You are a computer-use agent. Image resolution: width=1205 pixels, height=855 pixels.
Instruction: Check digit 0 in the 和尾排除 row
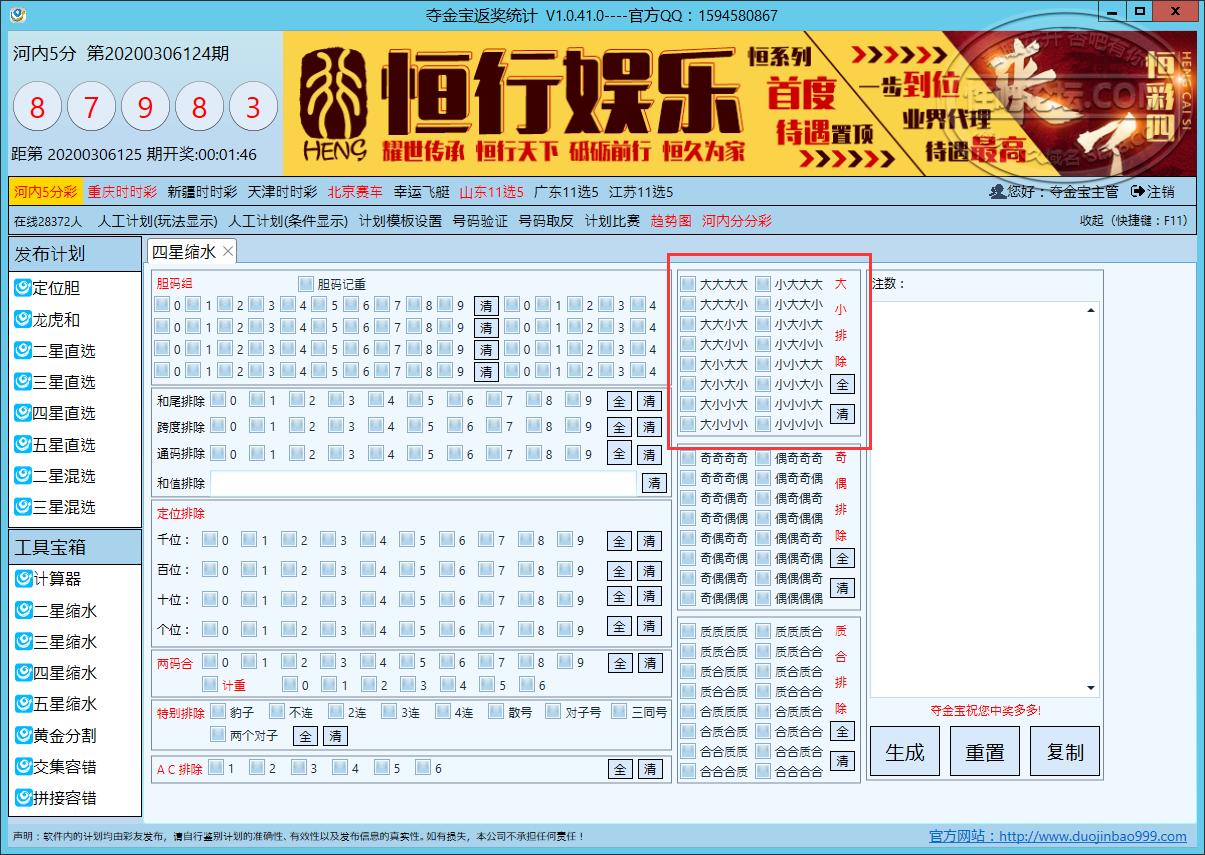218,400
